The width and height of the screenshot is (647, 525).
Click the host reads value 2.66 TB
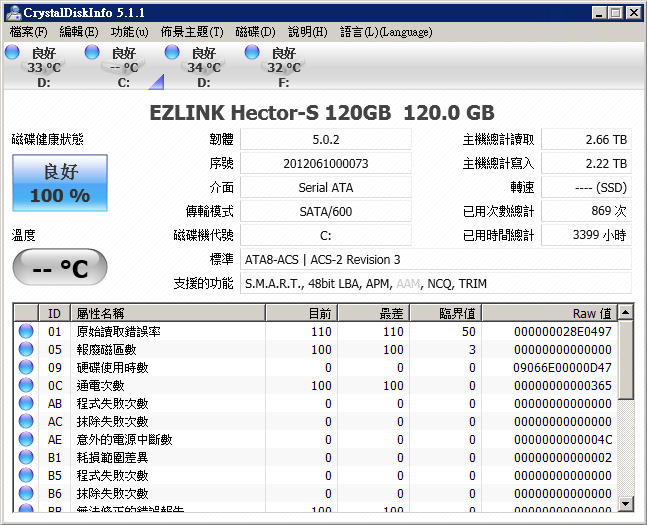click(x=586, y=140)
